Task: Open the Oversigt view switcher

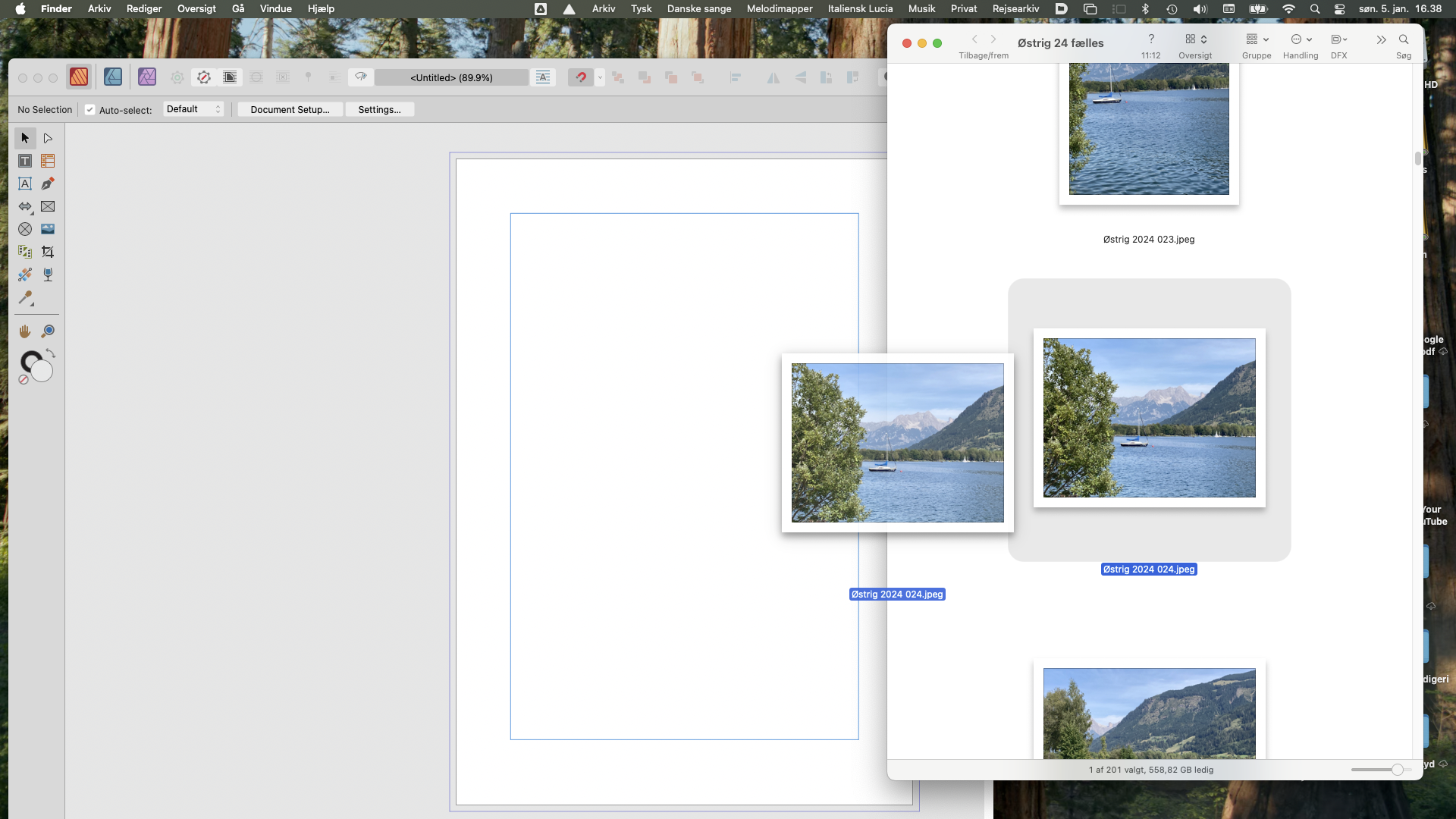Action: click(1195, 39)
